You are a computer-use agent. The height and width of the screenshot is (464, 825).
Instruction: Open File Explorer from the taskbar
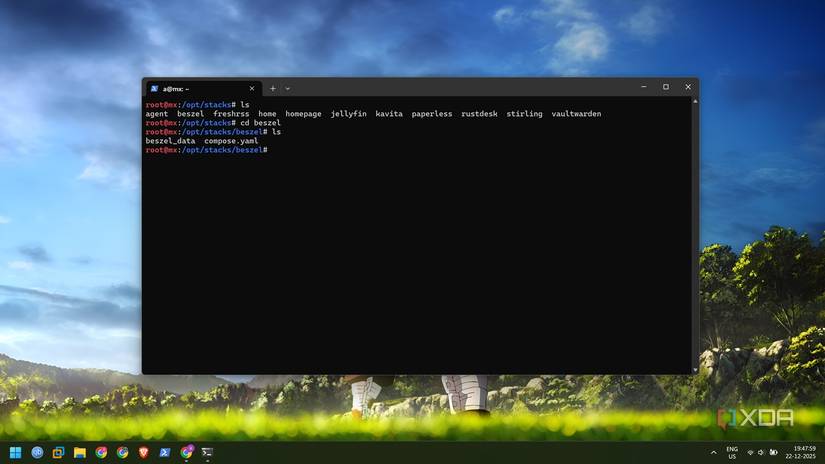pos(79,452)
